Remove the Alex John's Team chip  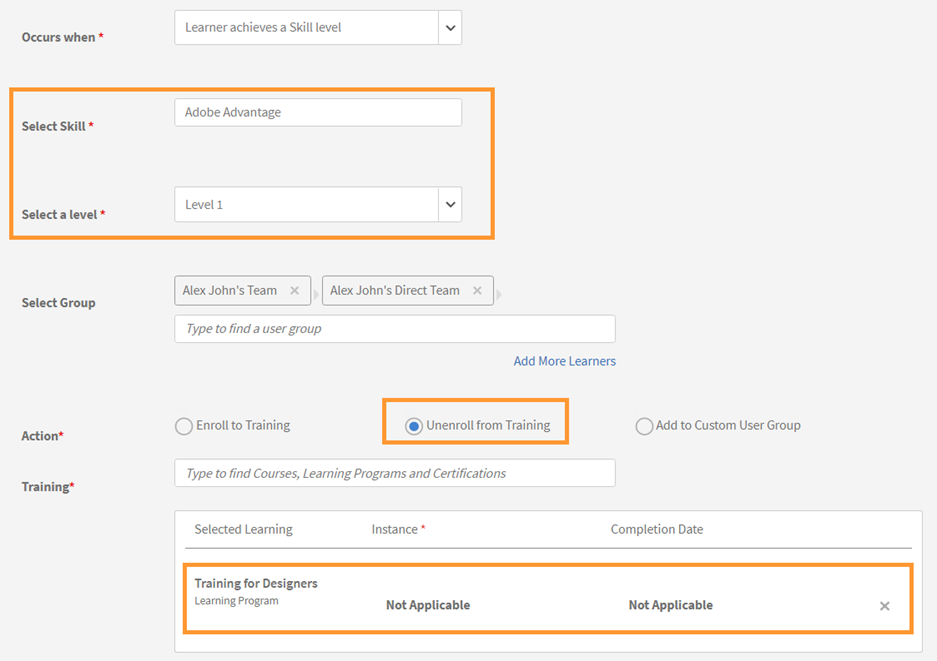pyautogui.click(x=294, y=291)
